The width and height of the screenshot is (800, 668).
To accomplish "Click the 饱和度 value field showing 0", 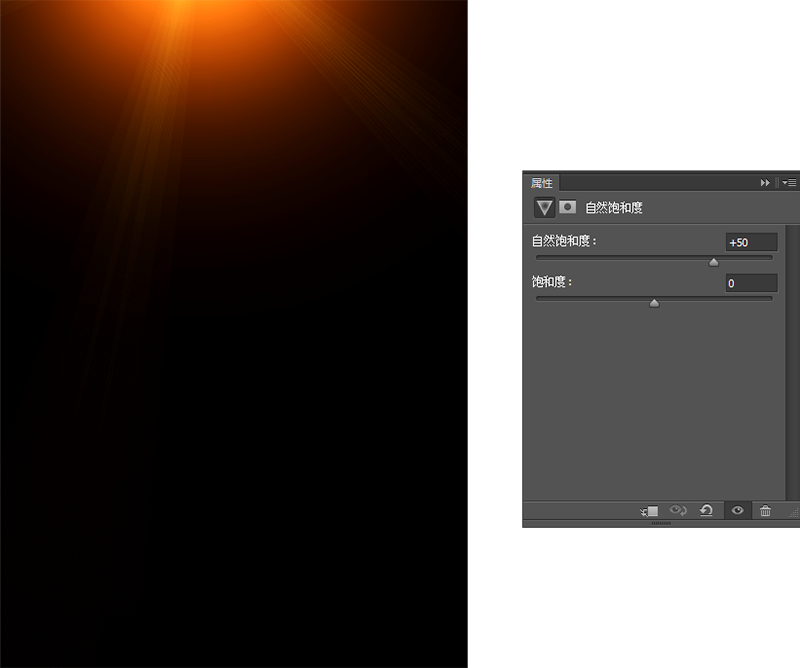I will click(752, 283).
